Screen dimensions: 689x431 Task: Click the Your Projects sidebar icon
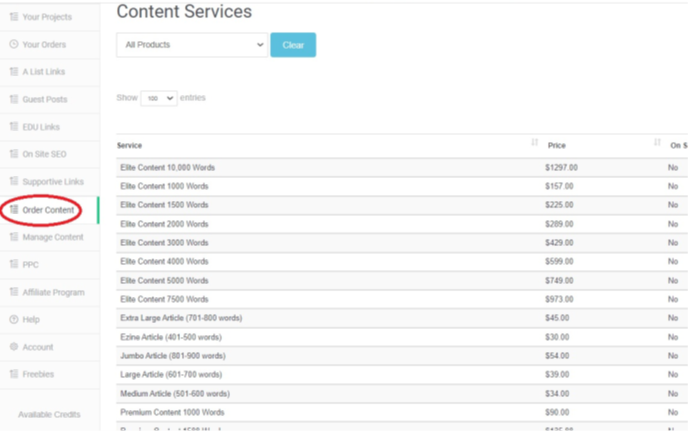[x=13, y=17]
